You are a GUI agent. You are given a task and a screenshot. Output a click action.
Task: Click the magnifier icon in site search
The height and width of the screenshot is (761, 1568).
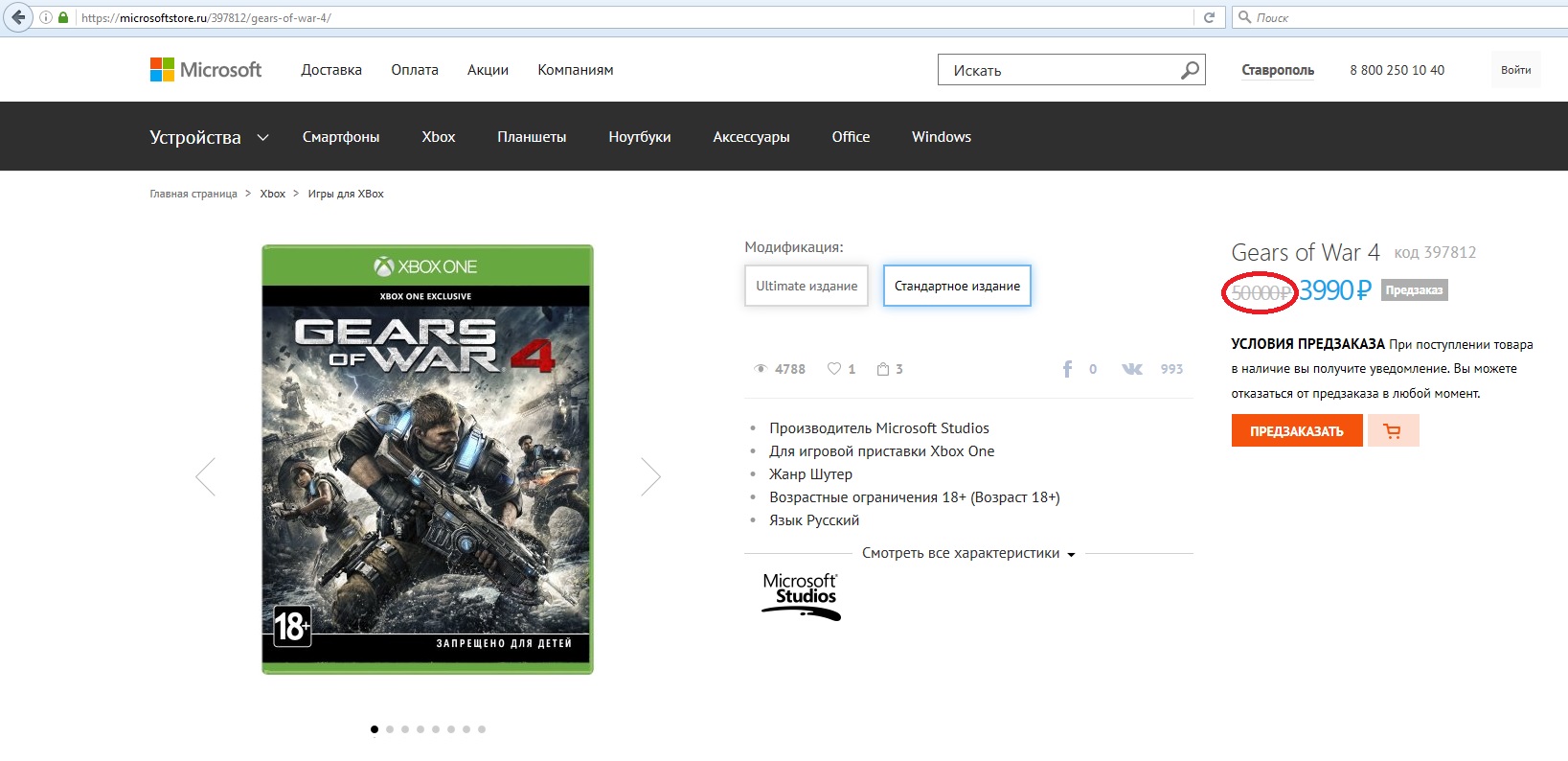(1190, 70)
